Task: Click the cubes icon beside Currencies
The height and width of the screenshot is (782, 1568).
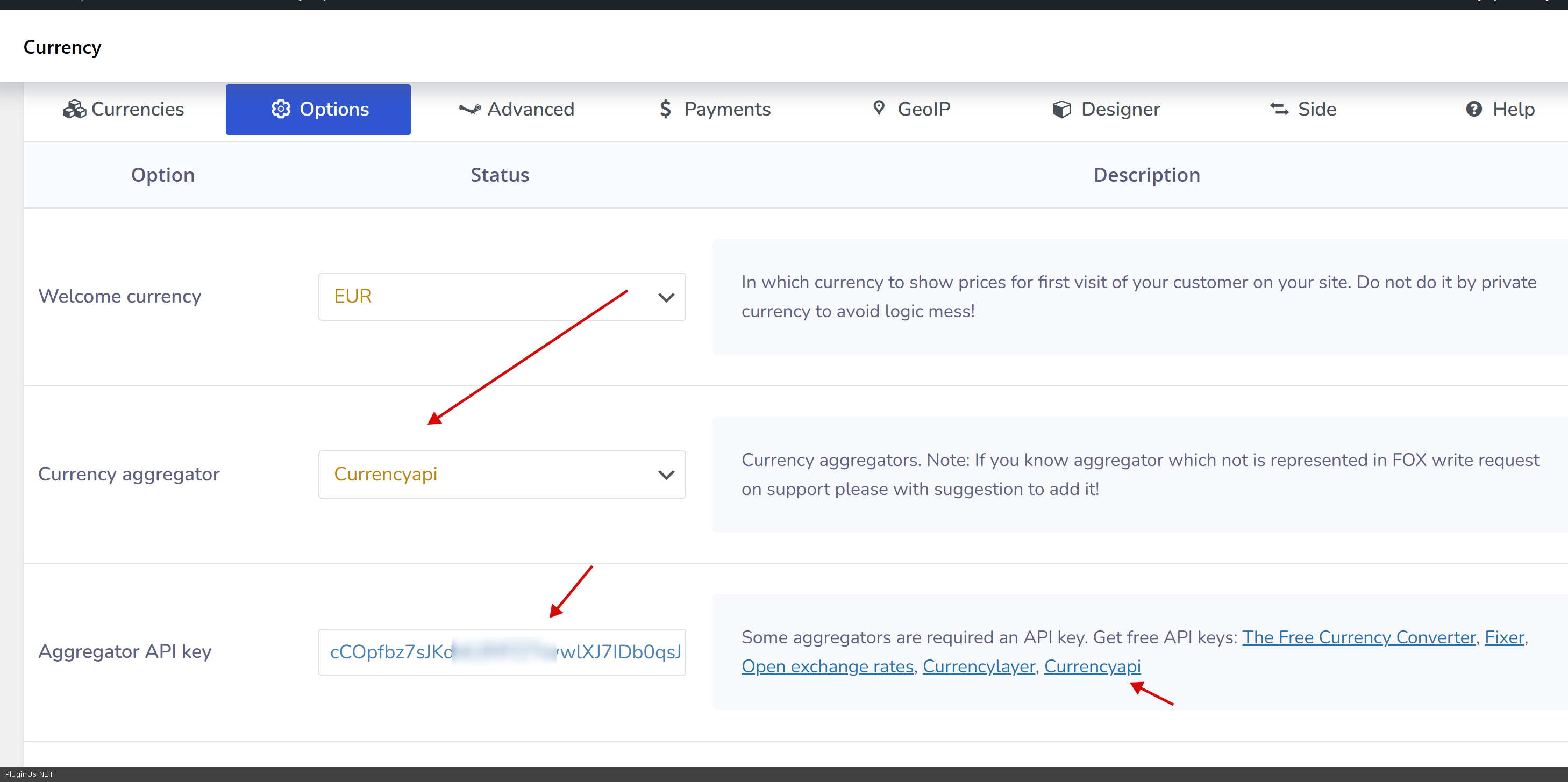Action: click(74, 109)
